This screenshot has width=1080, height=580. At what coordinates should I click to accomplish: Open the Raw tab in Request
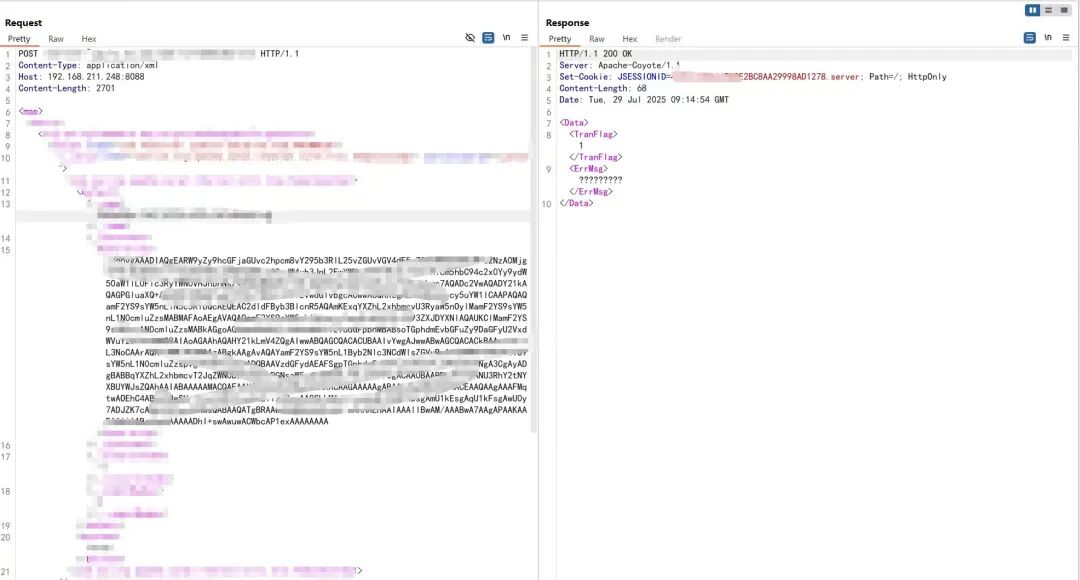[56, 39]
